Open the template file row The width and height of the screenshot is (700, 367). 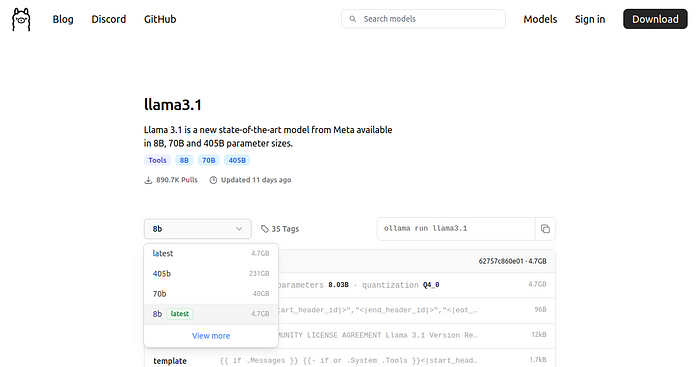350,360
